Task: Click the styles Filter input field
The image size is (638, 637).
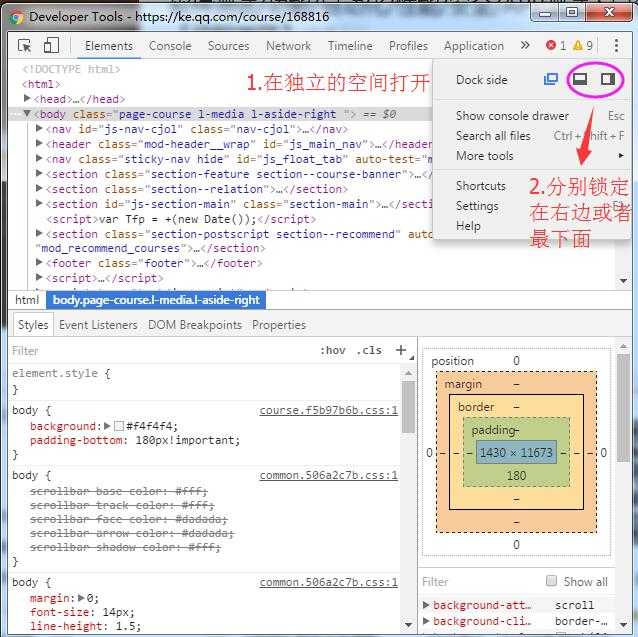Action: pyautogui.click(x=163, y=350)
